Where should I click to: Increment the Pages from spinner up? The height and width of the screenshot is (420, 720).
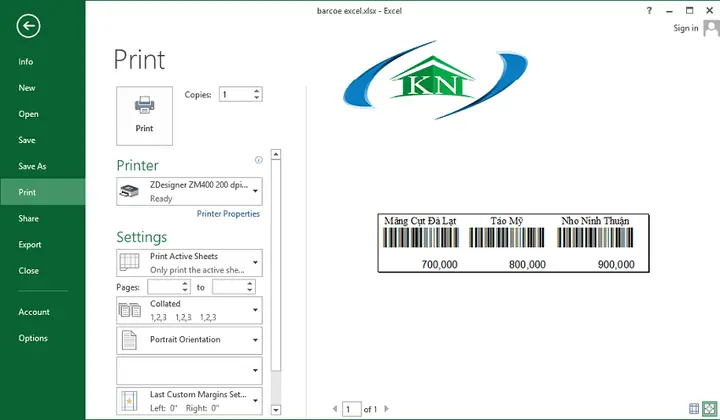click(185, 284)
